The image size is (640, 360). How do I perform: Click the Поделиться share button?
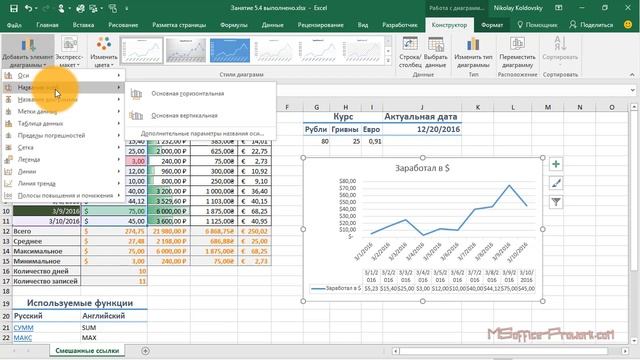[x=591, y=25]
